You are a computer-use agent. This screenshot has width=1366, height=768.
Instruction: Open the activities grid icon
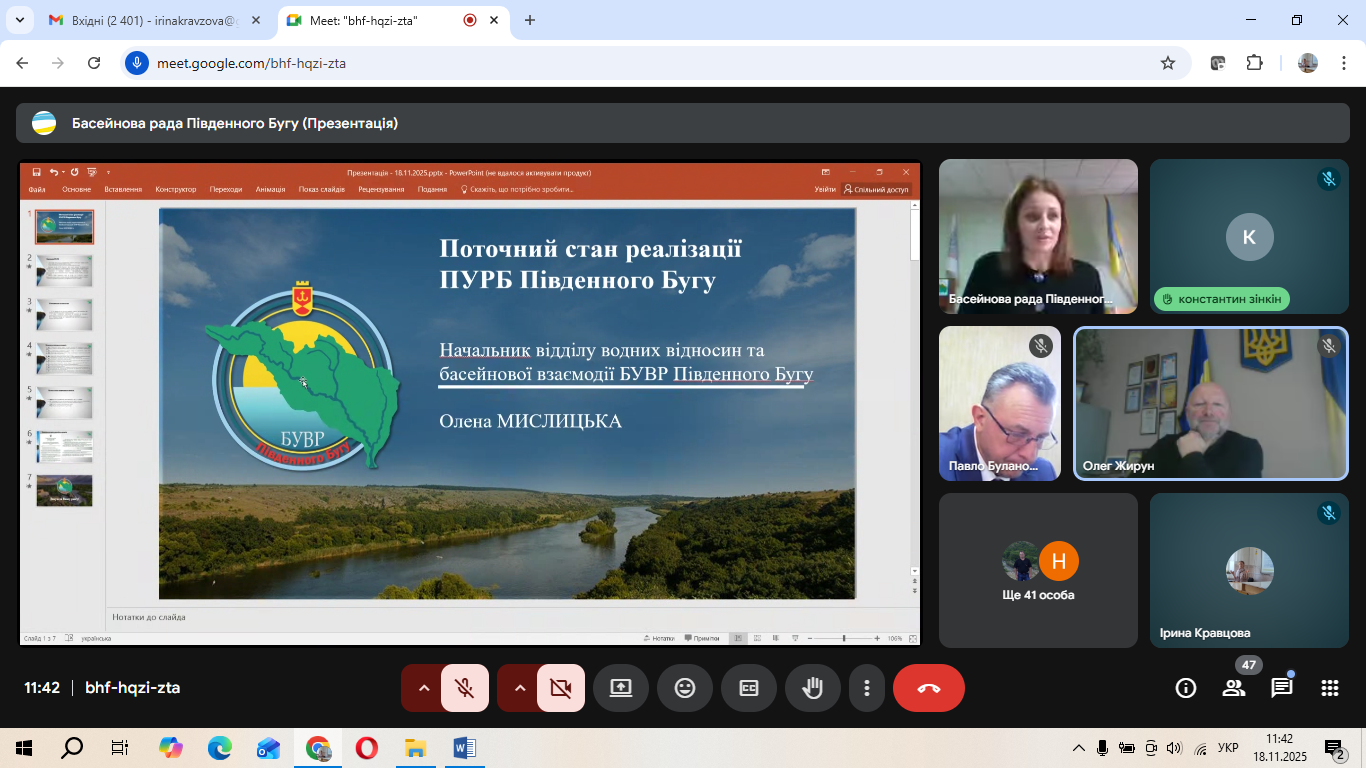1330,688
